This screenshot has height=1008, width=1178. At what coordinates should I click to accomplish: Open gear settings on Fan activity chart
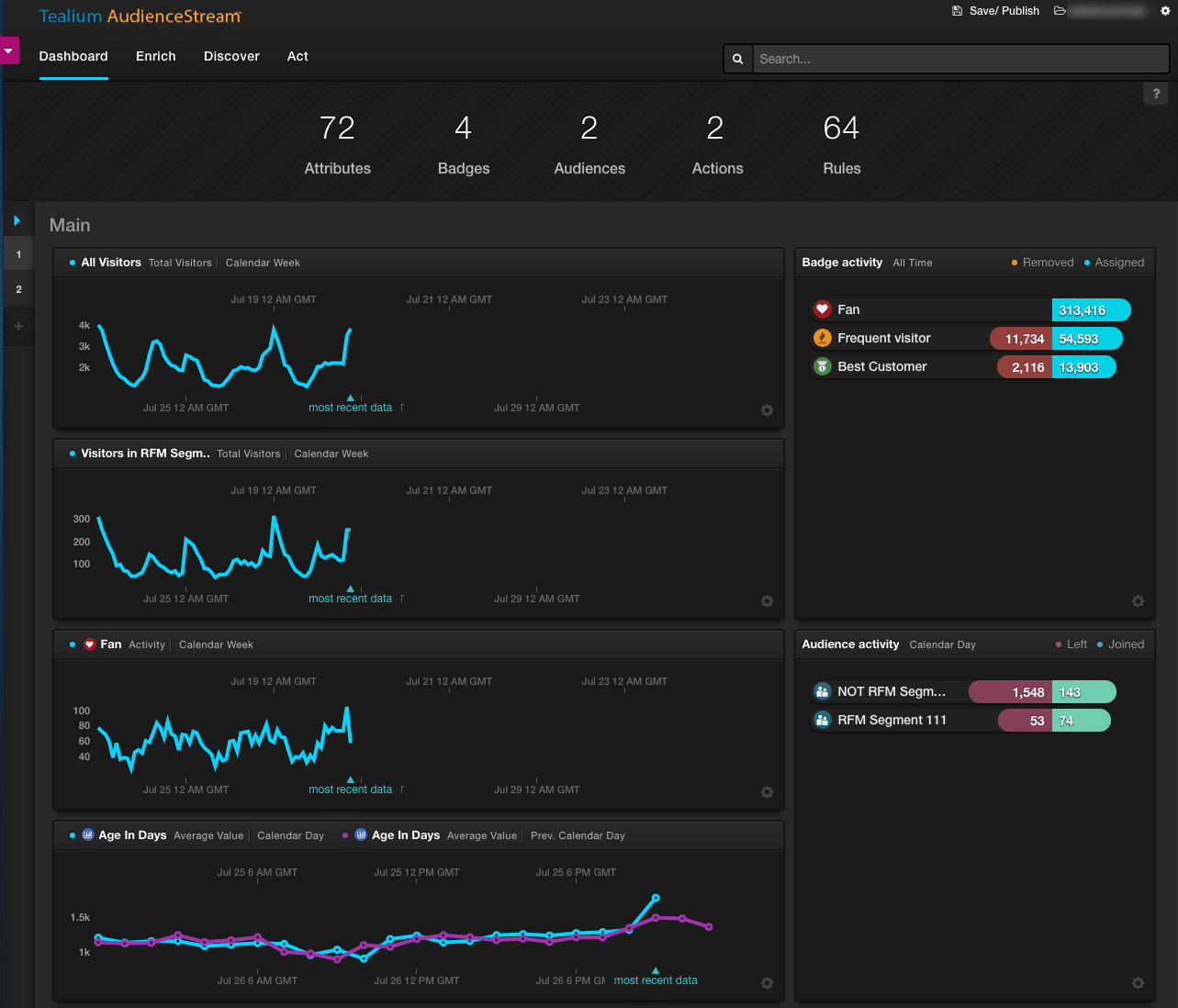coord(767,792)
